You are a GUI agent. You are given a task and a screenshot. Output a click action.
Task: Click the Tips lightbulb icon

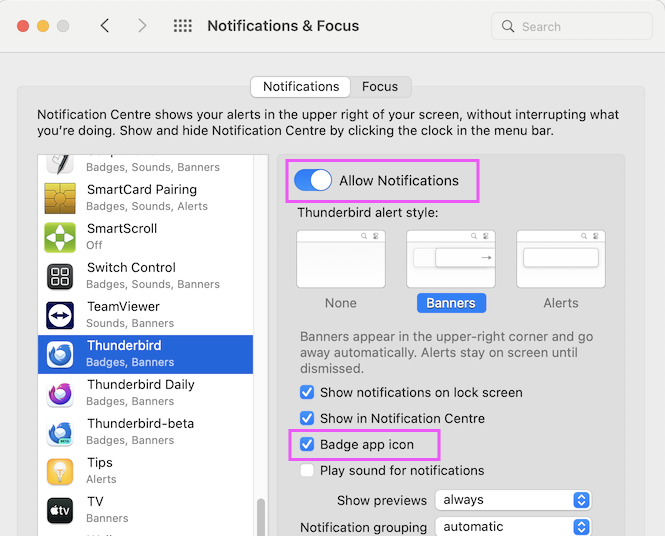click(x=60, y=471)
